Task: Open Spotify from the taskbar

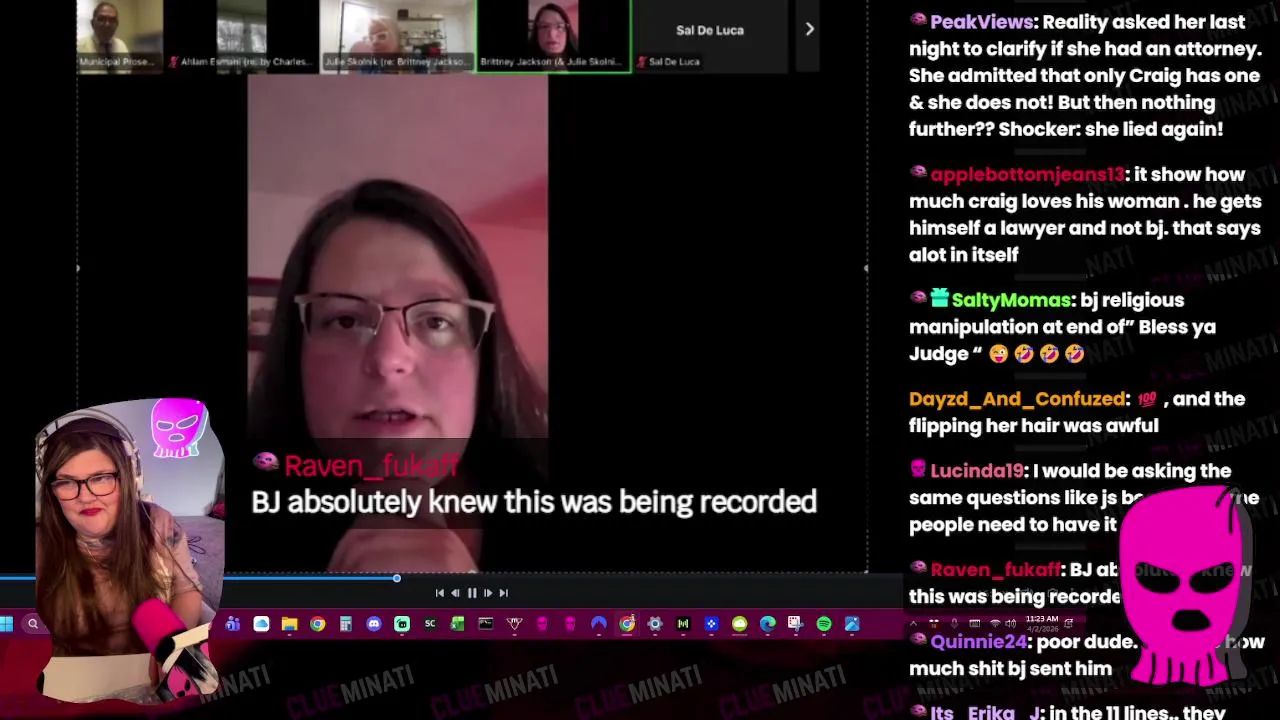Action: click(824, 624)
